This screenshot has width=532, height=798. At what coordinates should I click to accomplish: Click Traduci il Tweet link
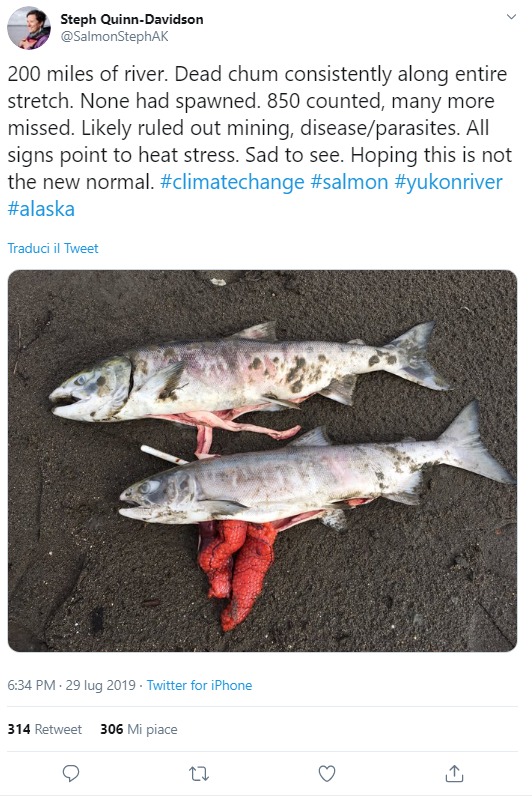pyautogui.click(x=53, y=248)
